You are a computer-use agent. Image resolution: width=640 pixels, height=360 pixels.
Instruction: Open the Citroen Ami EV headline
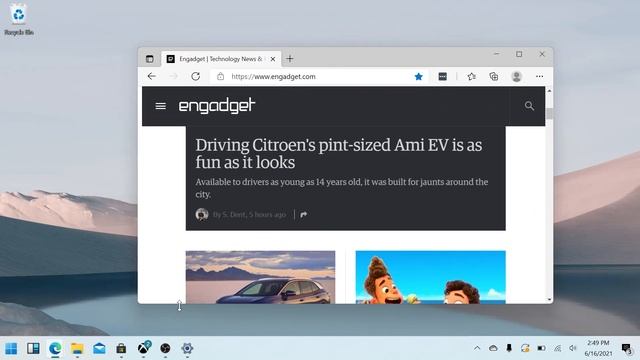[339, 153]
